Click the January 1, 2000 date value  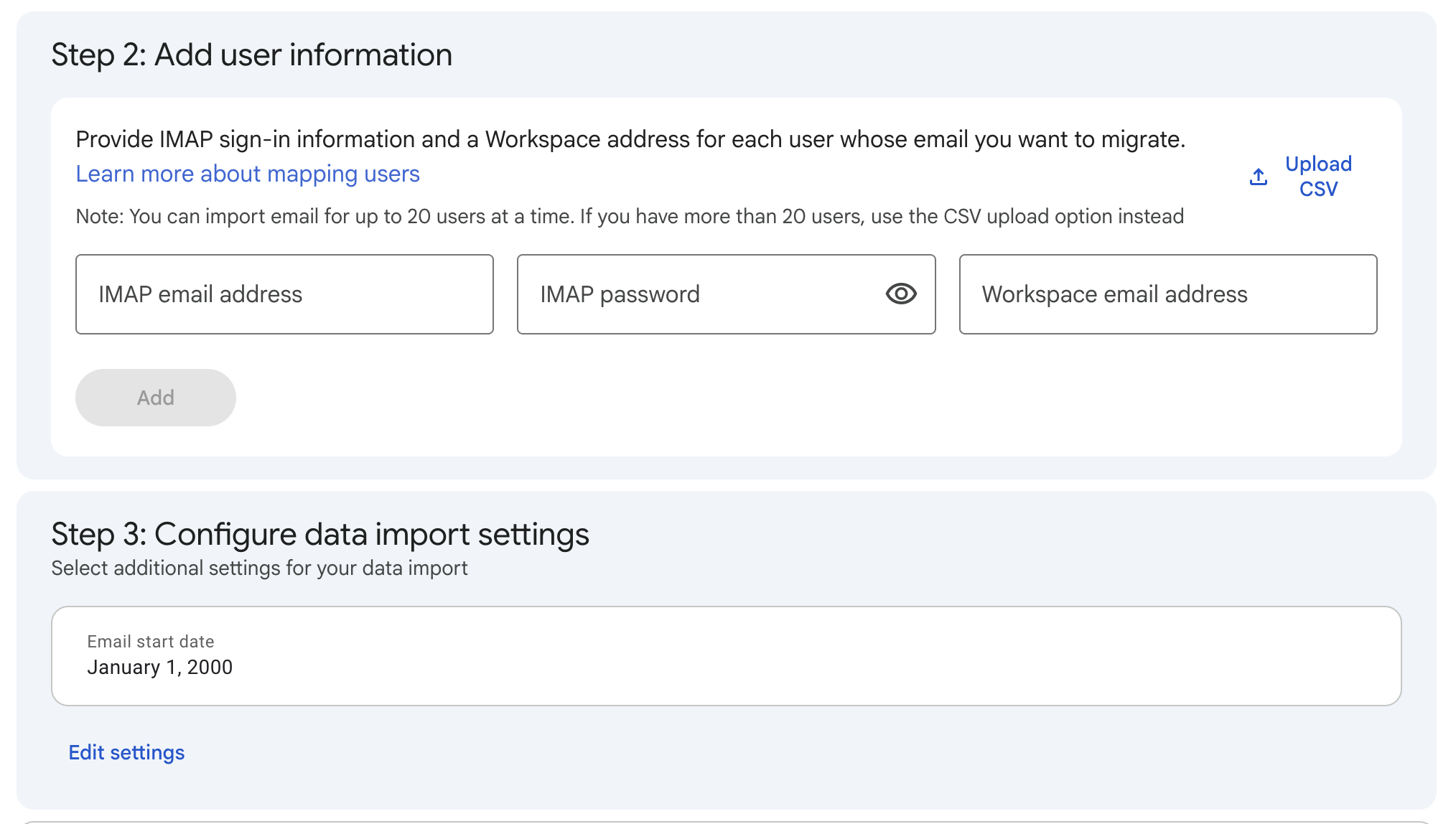click(x=159, y=668)
